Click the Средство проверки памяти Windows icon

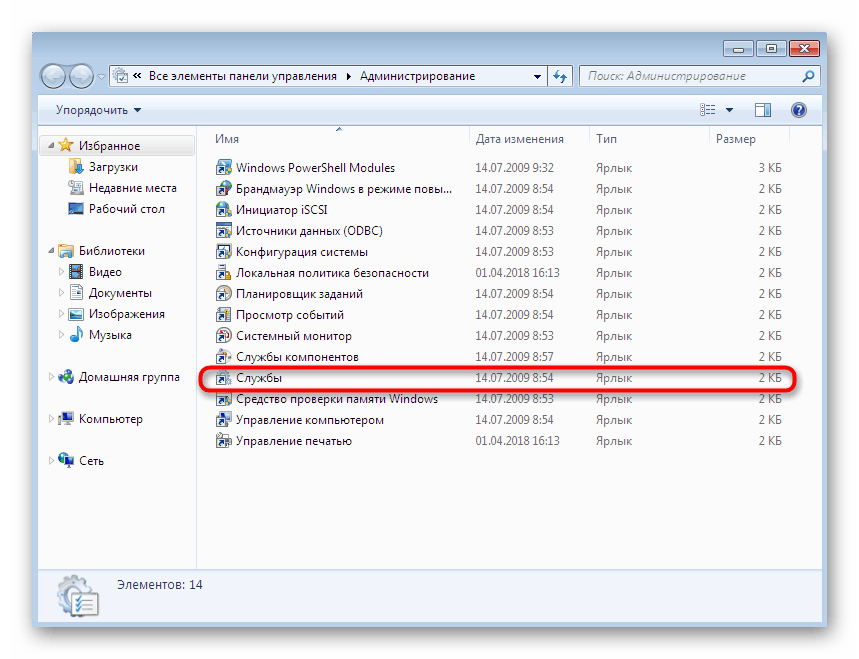click(223, 399)
